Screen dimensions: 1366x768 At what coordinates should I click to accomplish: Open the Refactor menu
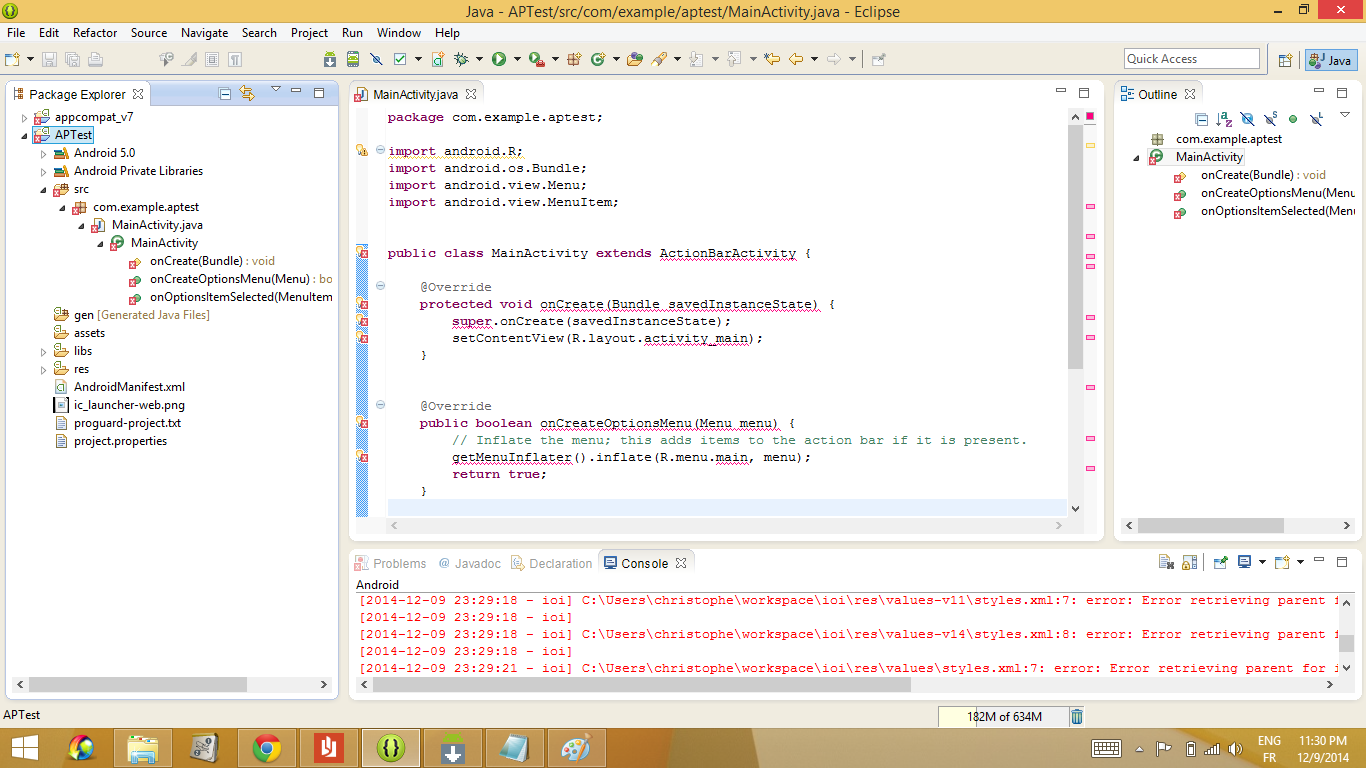[95, 33]
